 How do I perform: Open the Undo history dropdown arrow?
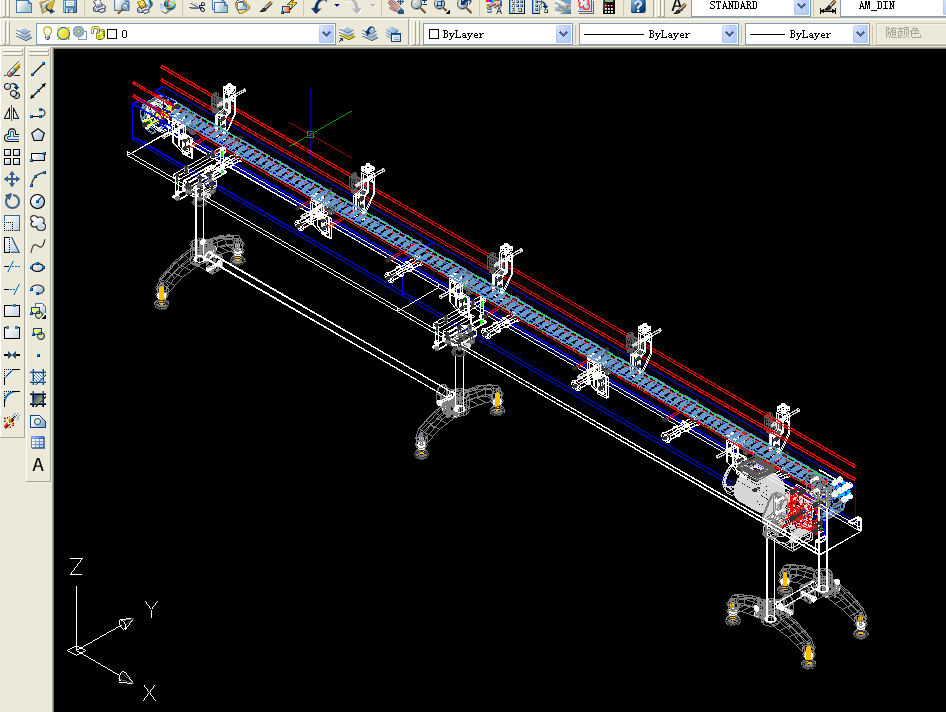pos(337,6)
